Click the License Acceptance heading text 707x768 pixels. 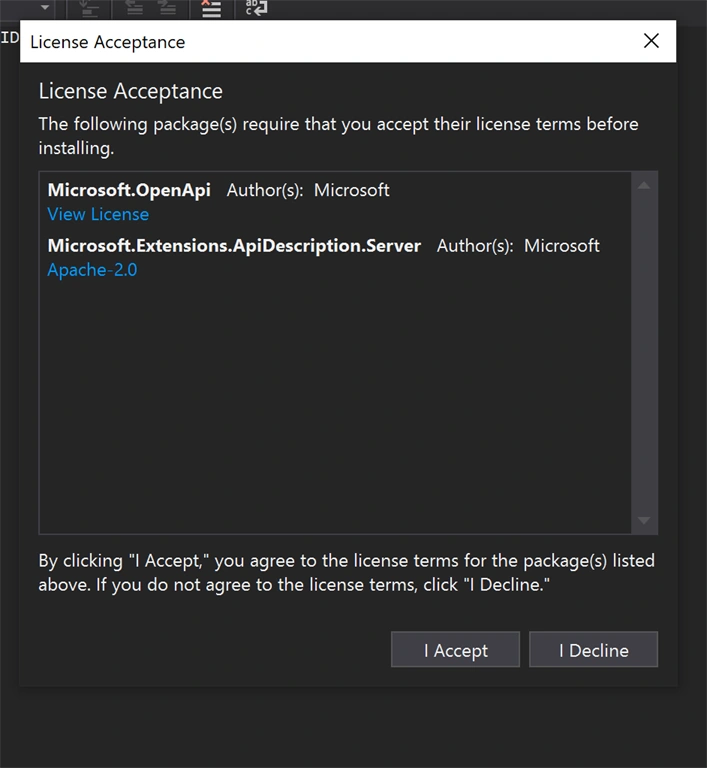[130, 91]
